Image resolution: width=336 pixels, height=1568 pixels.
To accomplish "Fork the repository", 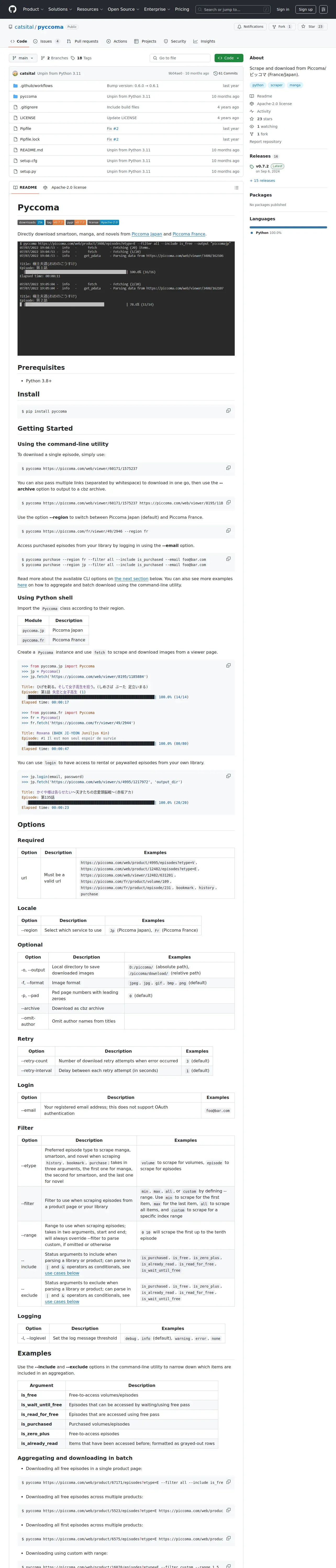I will coord(282,27).
